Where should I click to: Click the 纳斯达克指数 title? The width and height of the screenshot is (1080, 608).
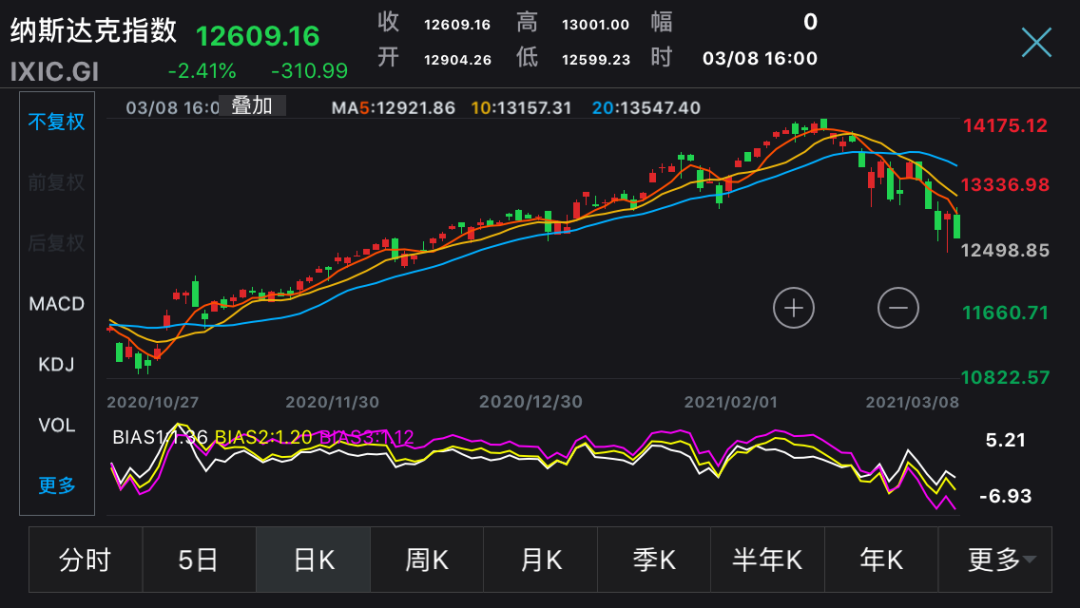pos(93,31)
